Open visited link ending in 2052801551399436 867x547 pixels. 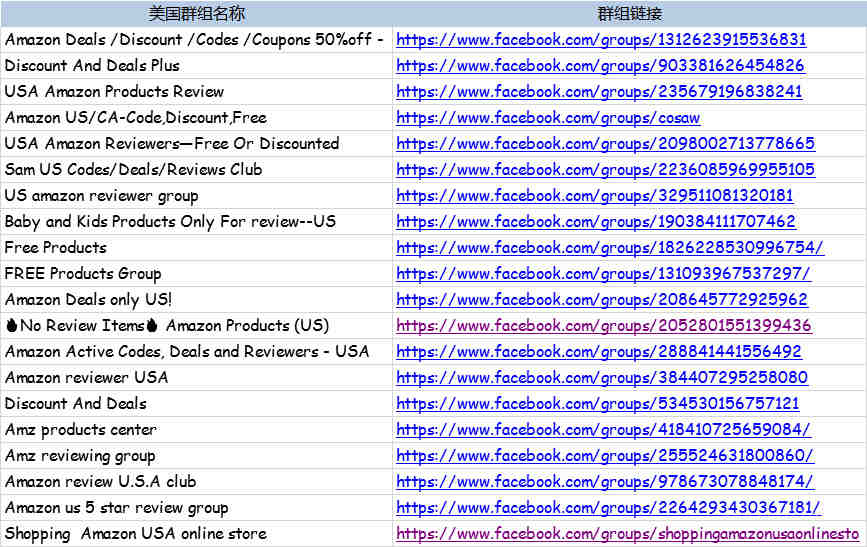click(x=604, y=326)
